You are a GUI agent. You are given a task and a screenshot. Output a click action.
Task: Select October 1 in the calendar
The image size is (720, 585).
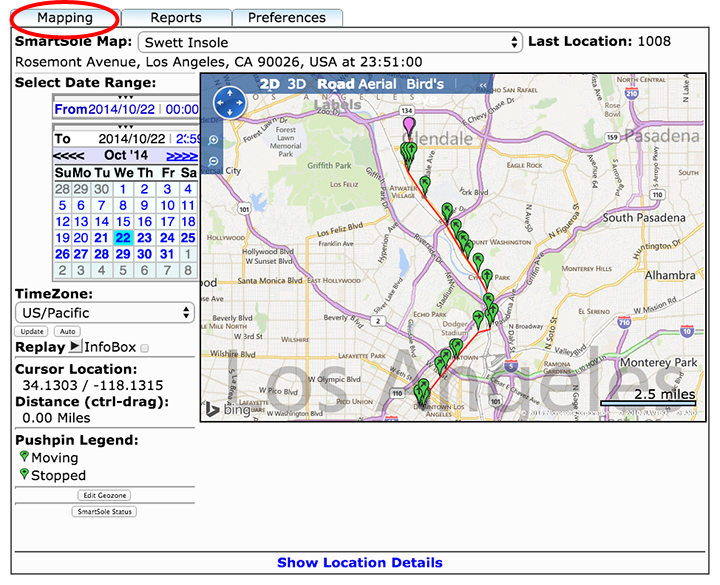[123, 189]
